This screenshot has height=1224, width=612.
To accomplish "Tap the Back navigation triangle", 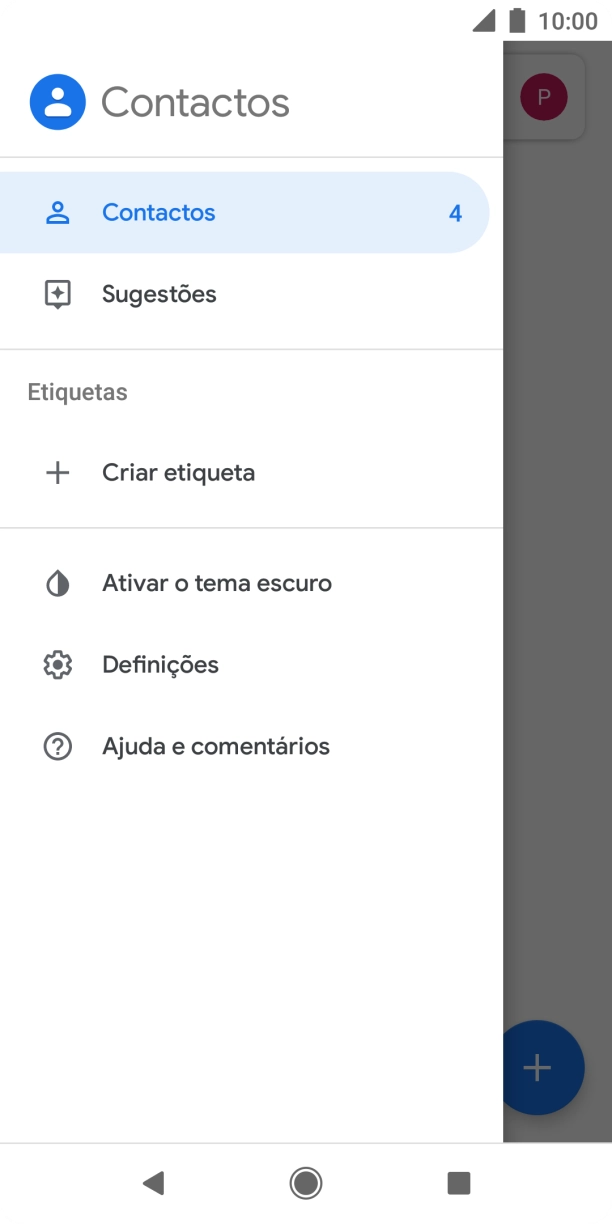I will coord(153,1183).
